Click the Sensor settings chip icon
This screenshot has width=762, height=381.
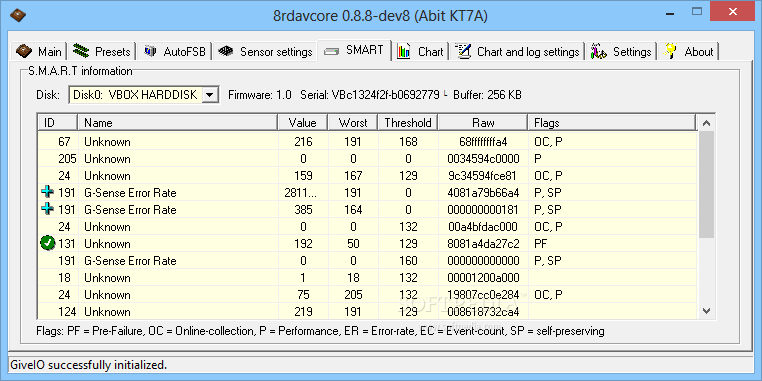(225, 51)
